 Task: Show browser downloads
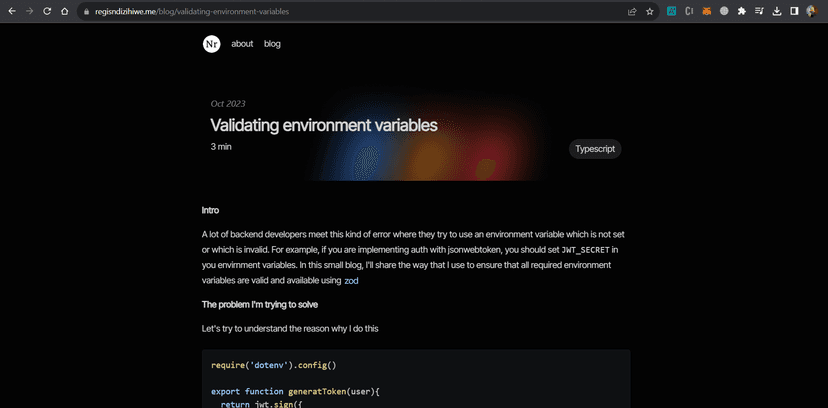pyautogui.click(x=776, y=12)
